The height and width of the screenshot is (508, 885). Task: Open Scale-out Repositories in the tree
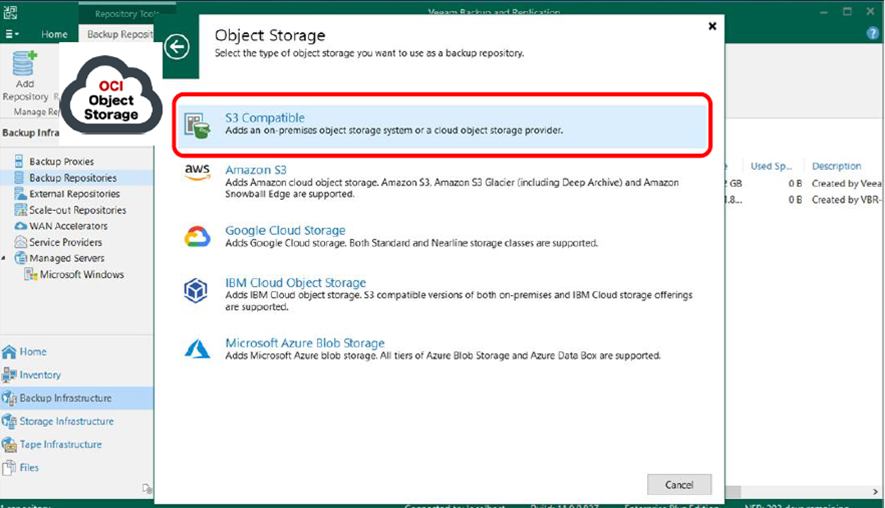point(77,210)
